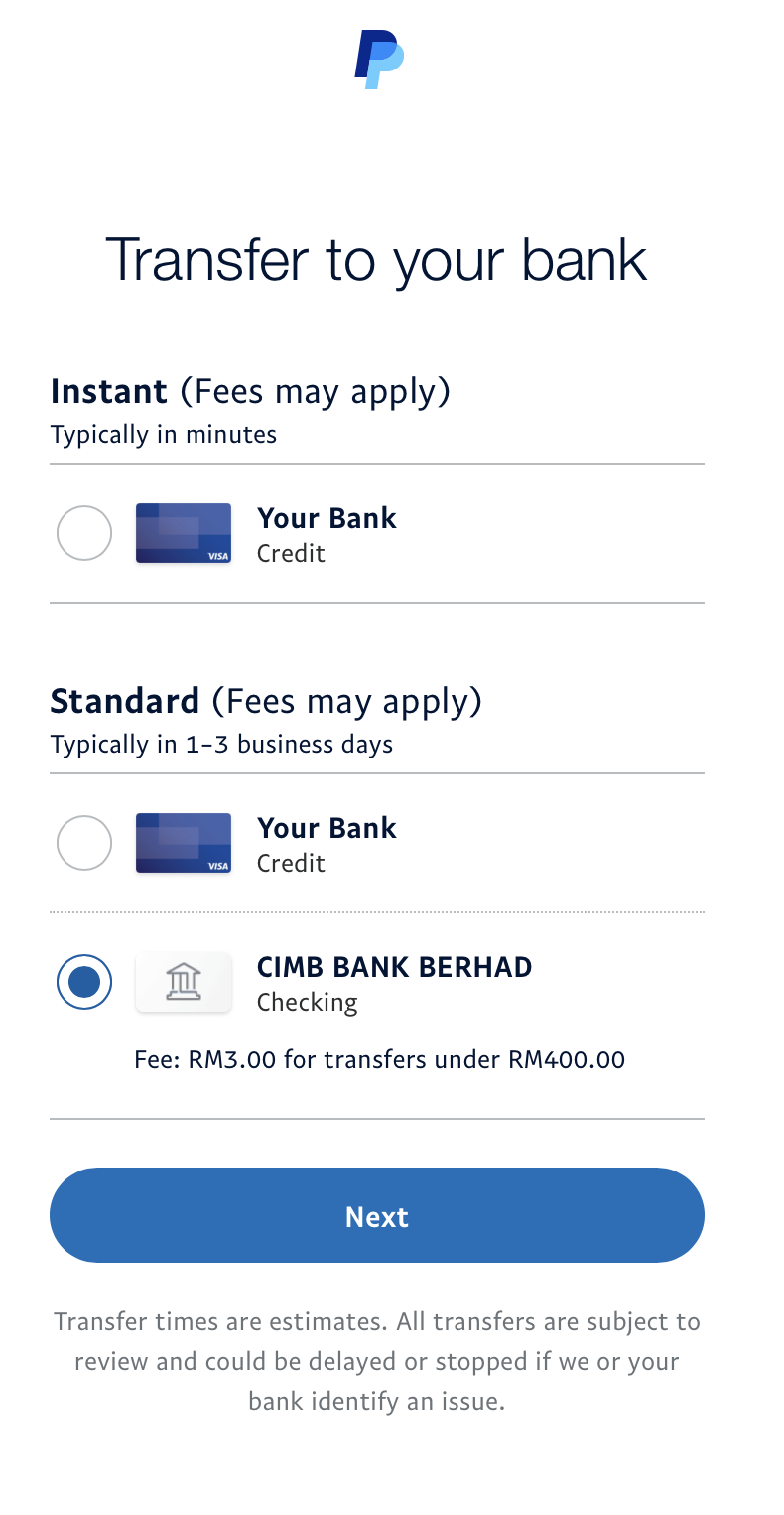Click the CIMB BANK BERHAD account name
The width and height of the screenshot is (784, 1515).
(394, 967)
